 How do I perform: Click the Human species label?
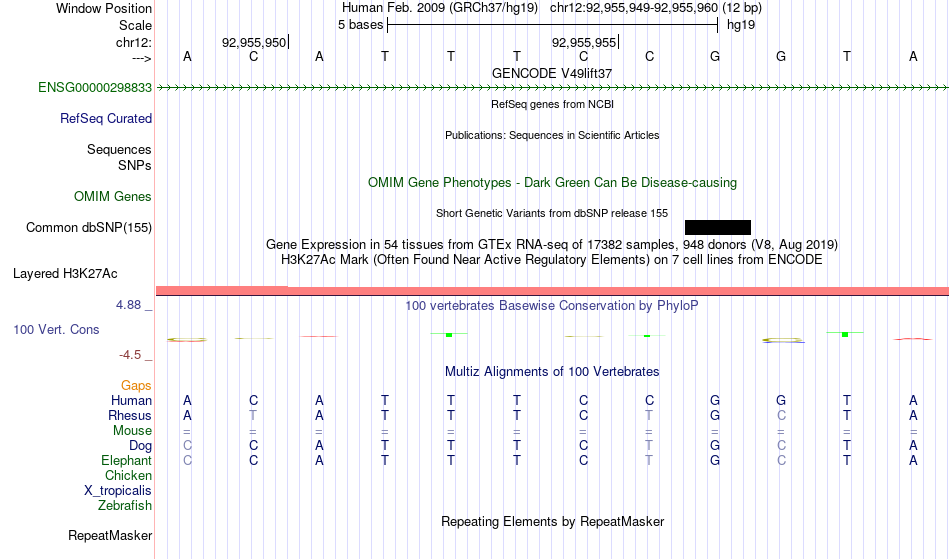[131, 400]
